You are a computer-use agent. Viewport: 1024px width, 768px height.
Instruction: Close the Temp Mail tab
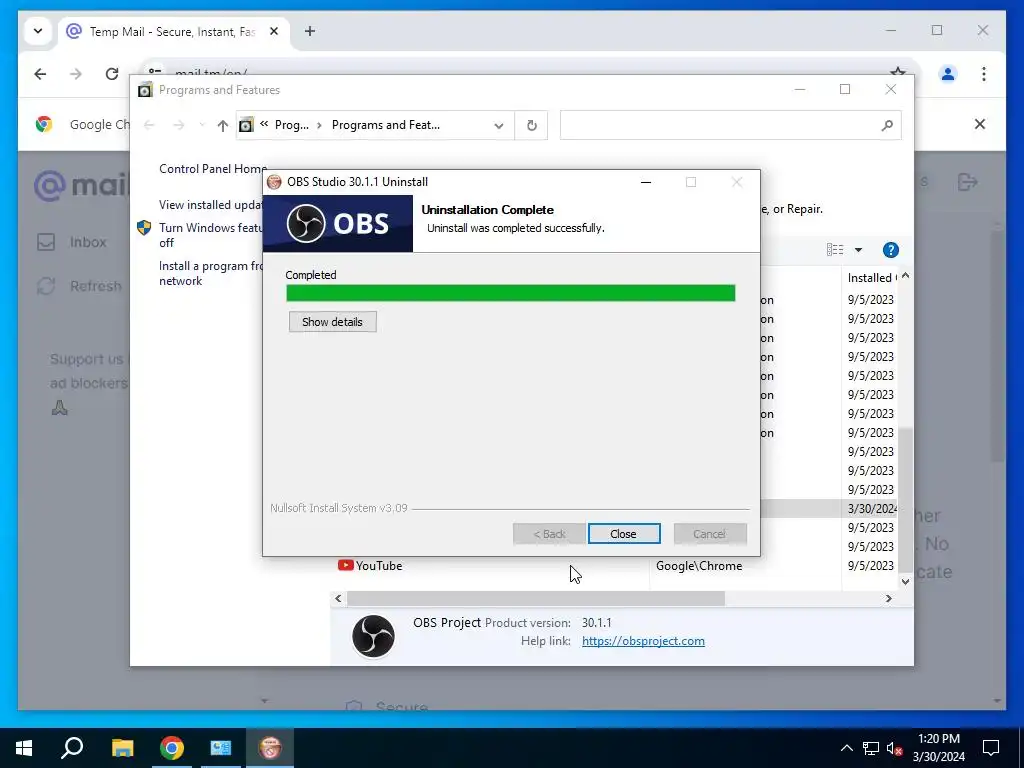coord(274,31)
